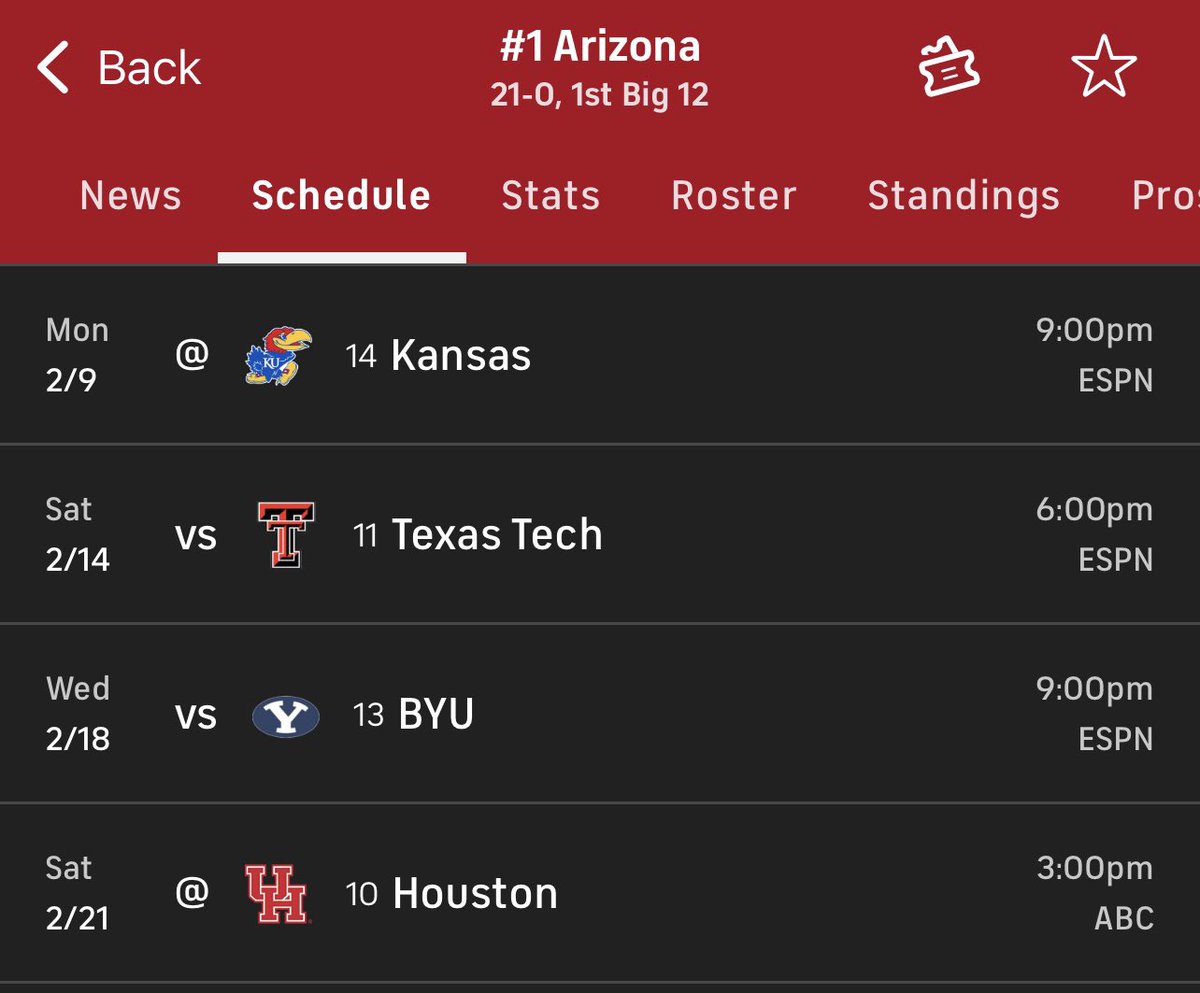Open the partially visible Pro tab

click(x=1165, y=195)
